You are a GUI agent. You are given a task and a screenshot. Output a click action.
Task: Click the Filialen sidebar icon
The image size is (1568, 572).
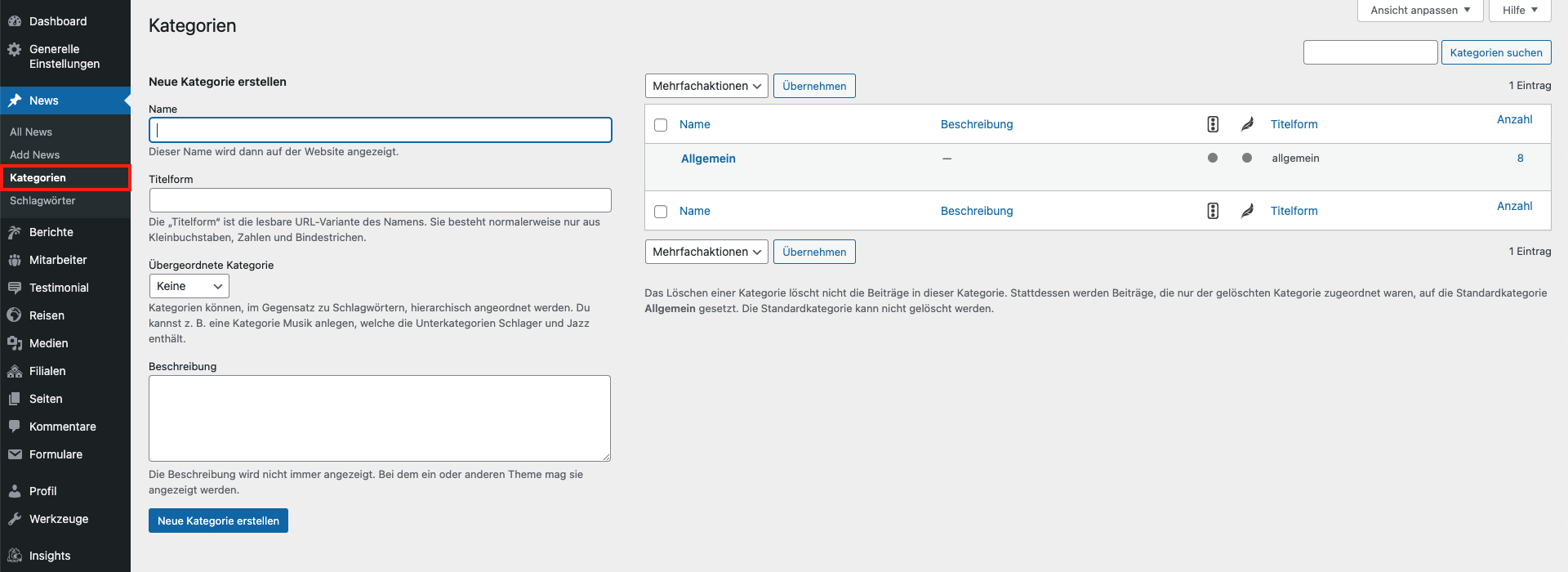(x=15, y=371)
